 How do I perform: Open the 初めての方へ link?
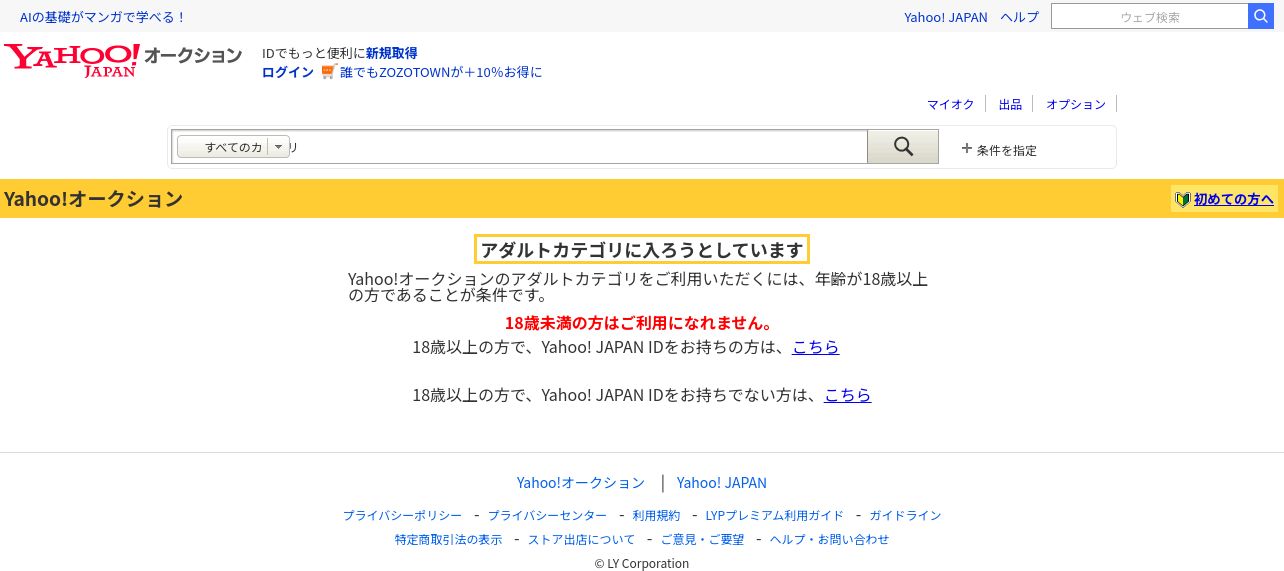coord(1234,199)
